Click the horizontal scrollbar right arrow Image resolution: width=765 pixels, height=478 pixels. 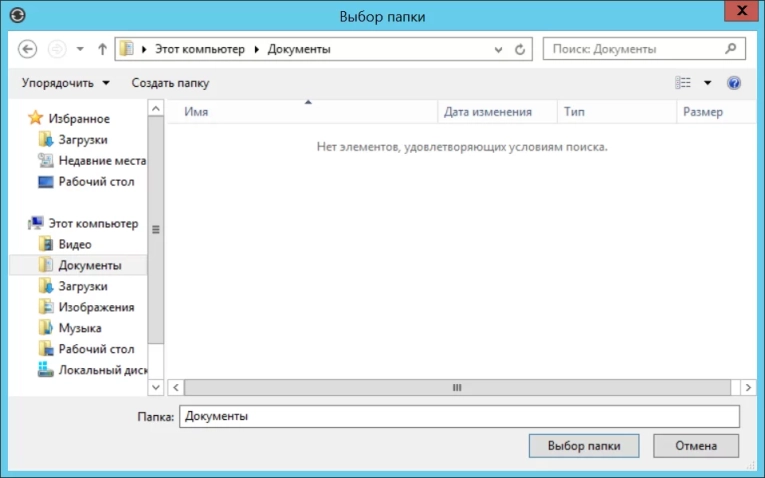tap(749, 387)
